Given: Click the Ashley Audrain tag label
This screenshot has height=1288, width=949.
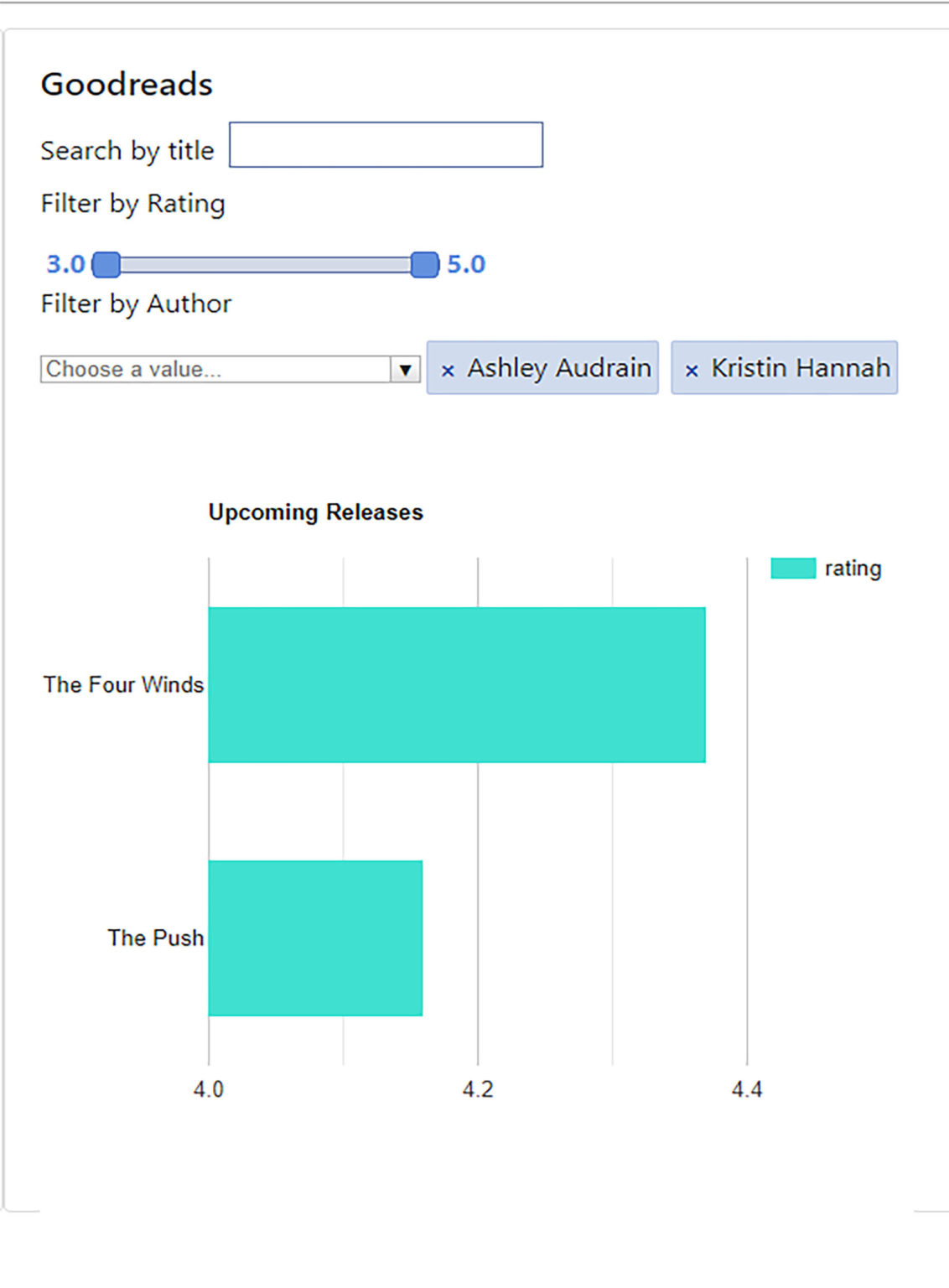Looking at the screenshot, I should point(558,368).
